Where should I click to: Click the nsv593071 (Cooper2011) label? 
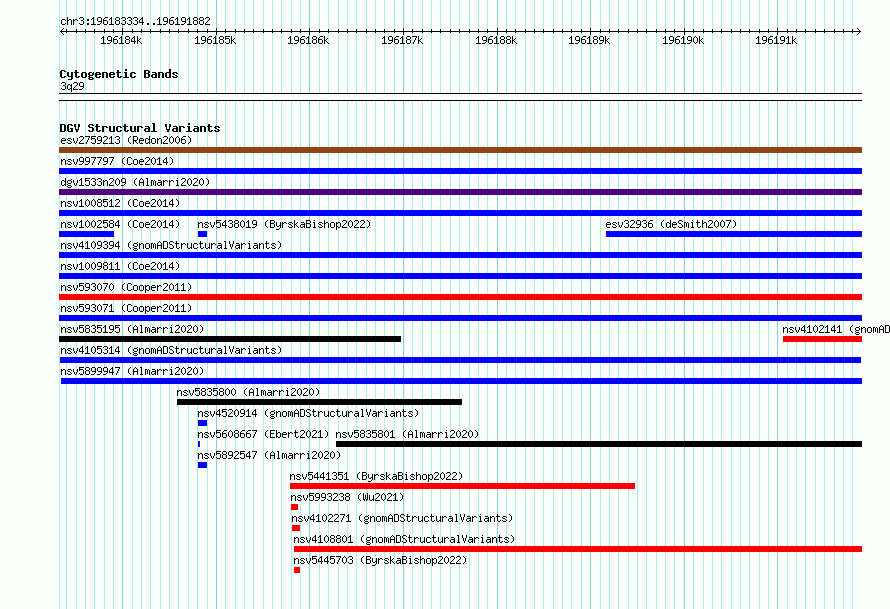coord(126,308)
